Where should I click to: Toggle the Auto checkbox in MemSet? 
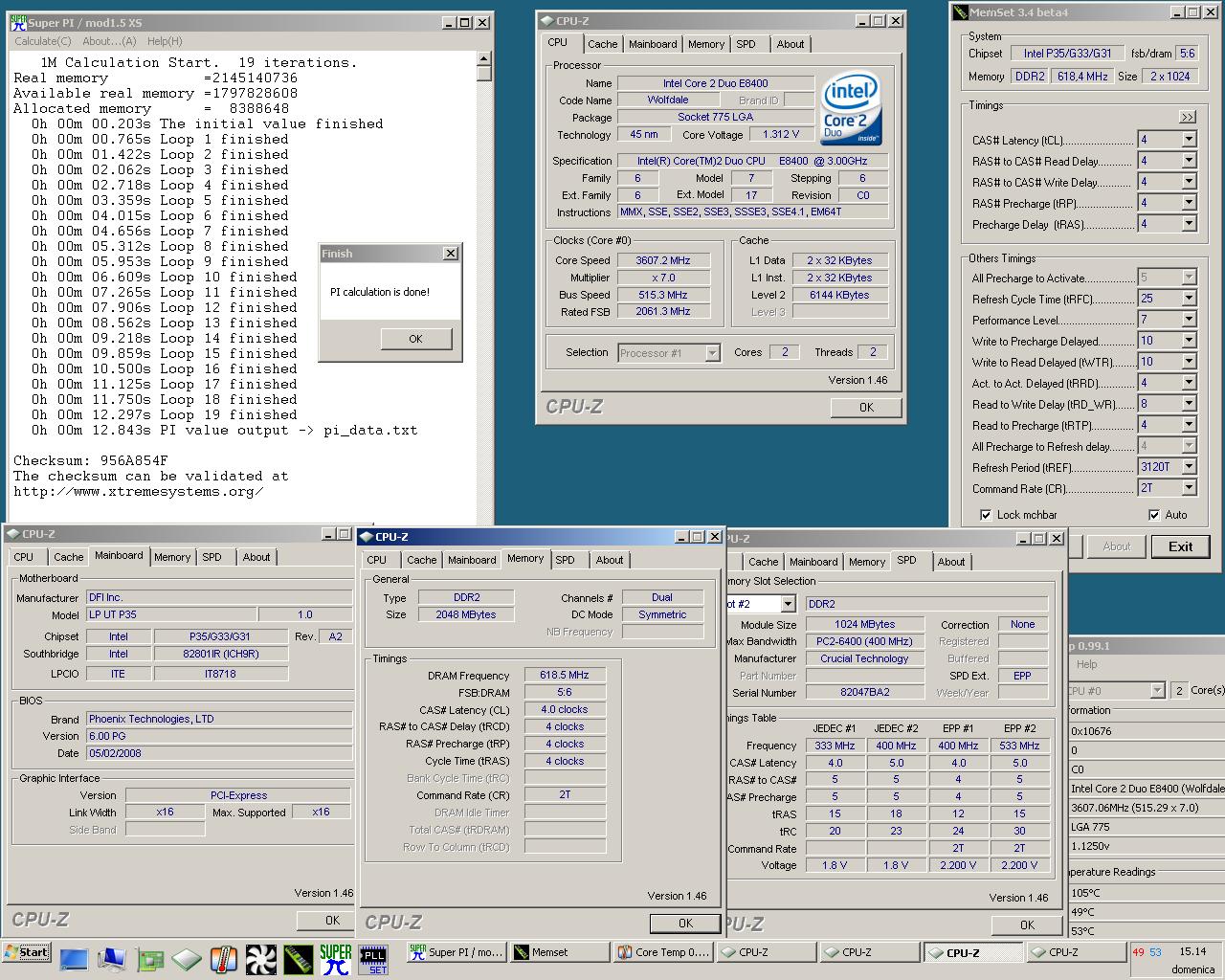(x=1154, y=515)
